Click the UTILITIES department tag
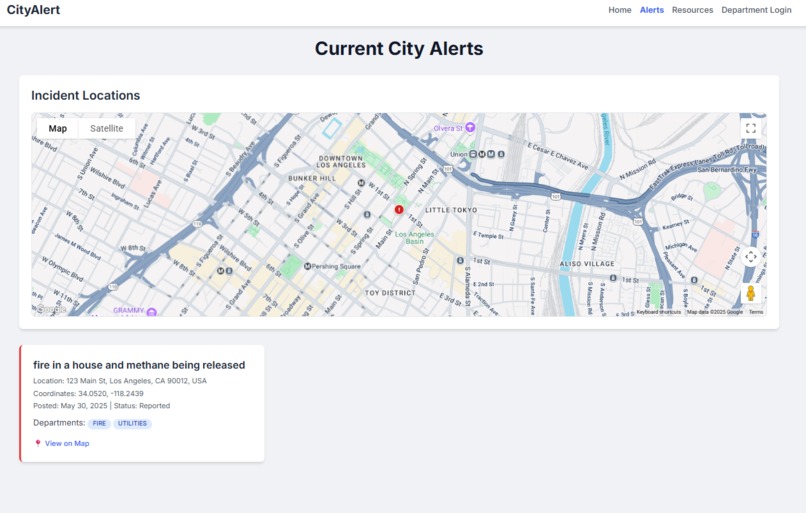 pyautogui.click(x=132, y=424)
